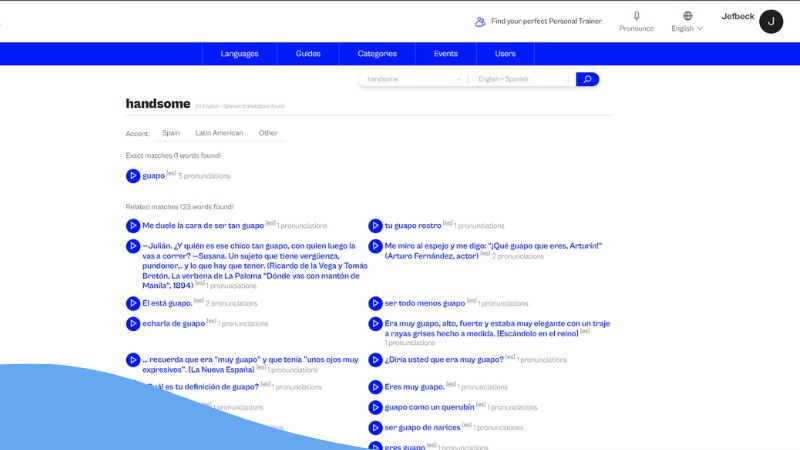
Task: Open the Guides menu
Action: (x=308, y=54)
